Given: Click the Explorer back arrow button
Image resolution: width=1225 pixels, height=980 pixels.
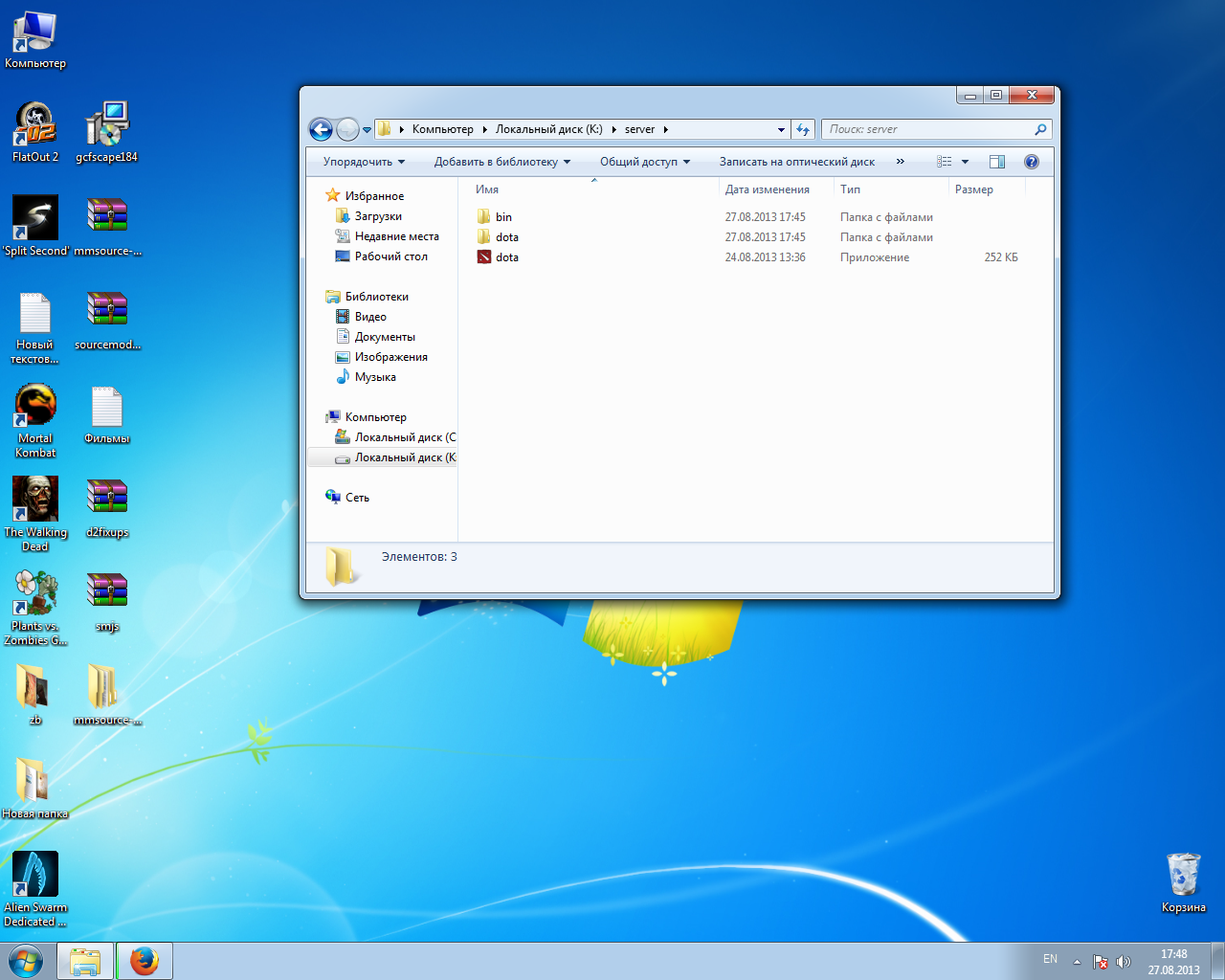Looking at the screenshot, I should [321, 129].
